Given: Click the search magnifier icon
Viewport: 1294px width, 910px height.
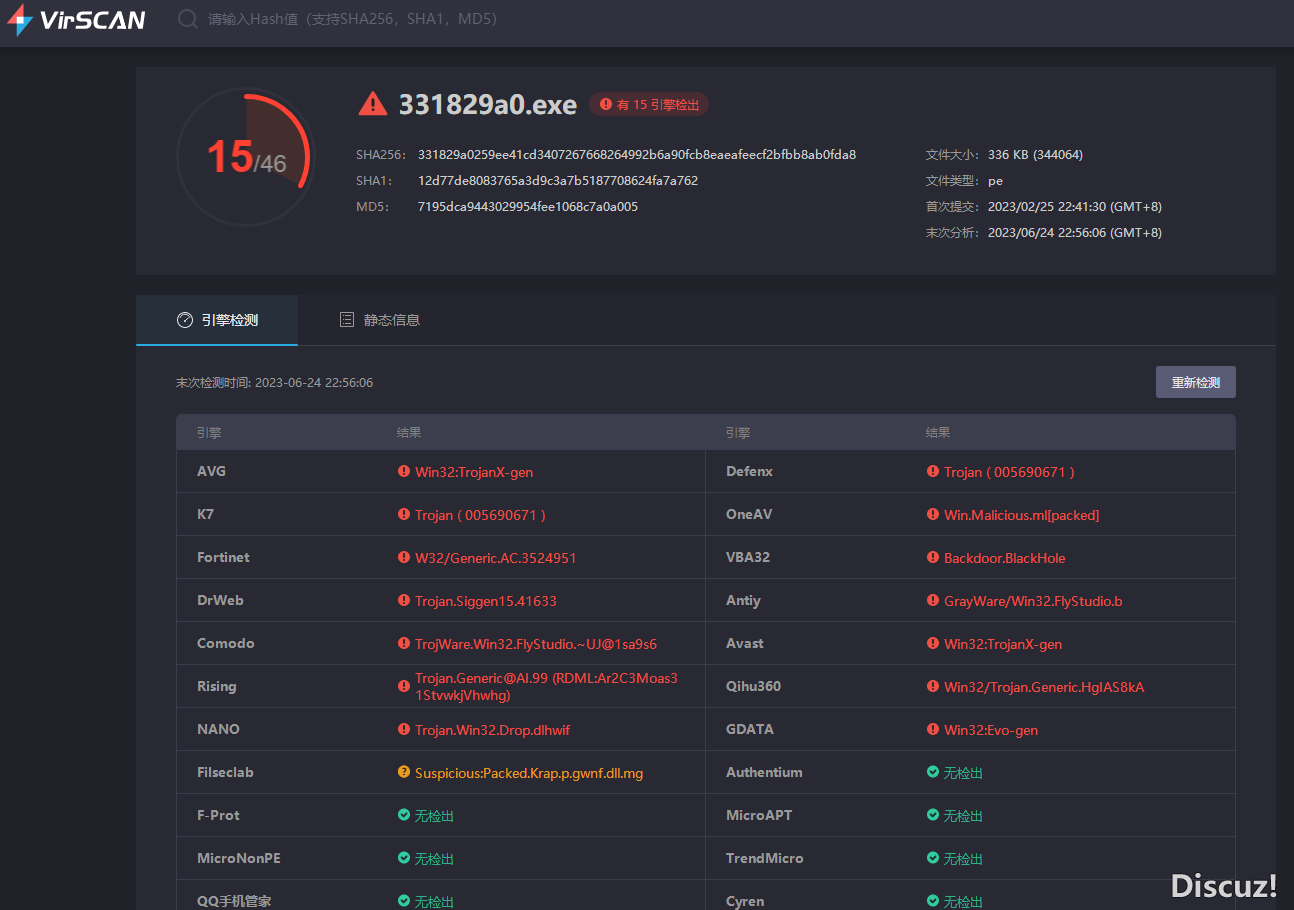Looking at the screenshot, I should (187, 19).
